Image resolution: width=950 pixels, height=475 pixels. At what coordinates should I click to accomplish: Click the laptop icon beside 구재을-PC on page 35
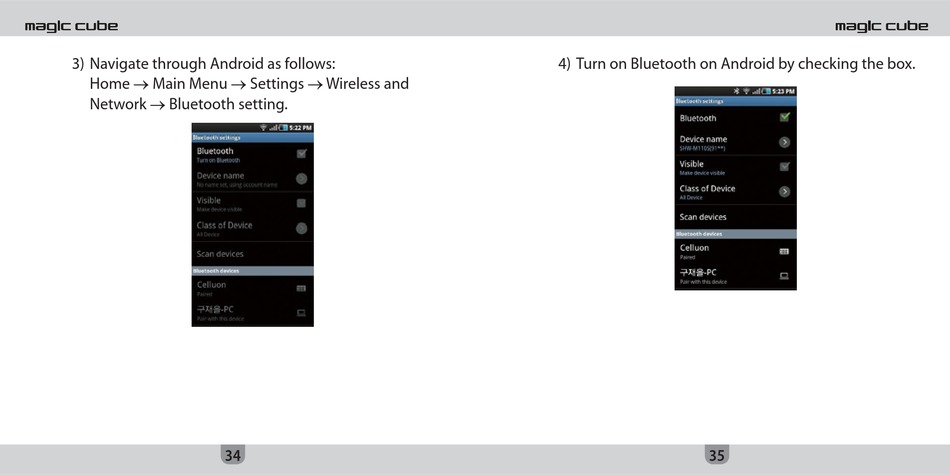(784, 276)
